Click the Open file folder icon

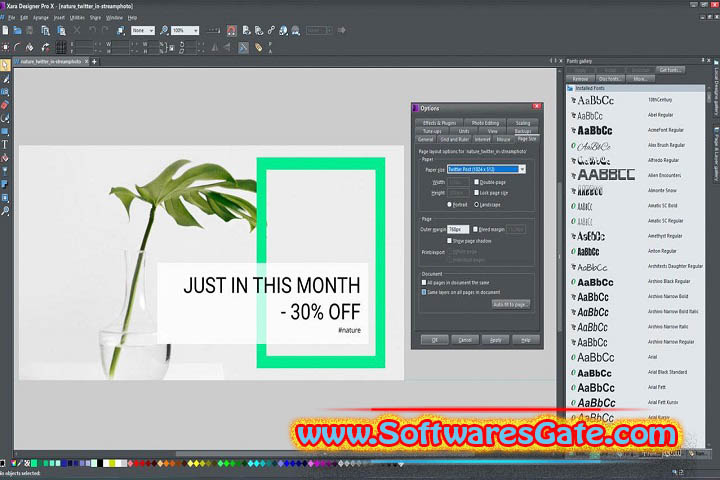point(17,30)
